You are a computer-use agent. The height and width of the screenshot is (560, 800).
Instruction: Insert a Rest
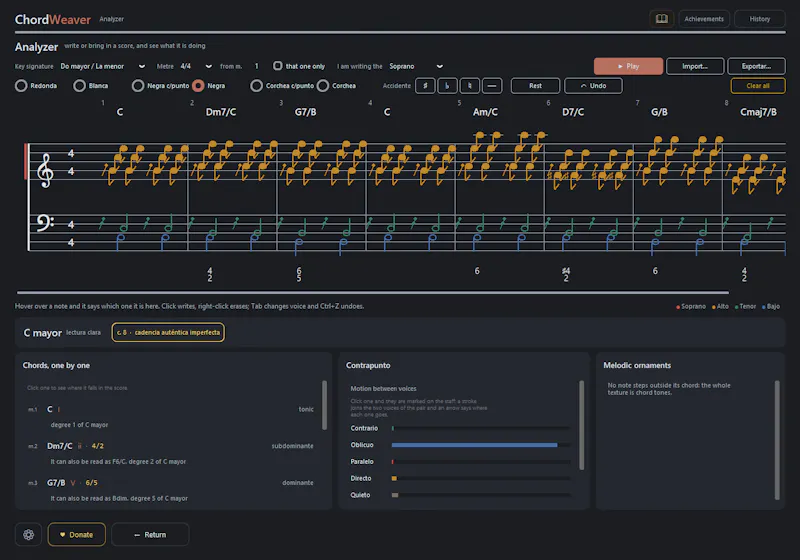[535, 86]
